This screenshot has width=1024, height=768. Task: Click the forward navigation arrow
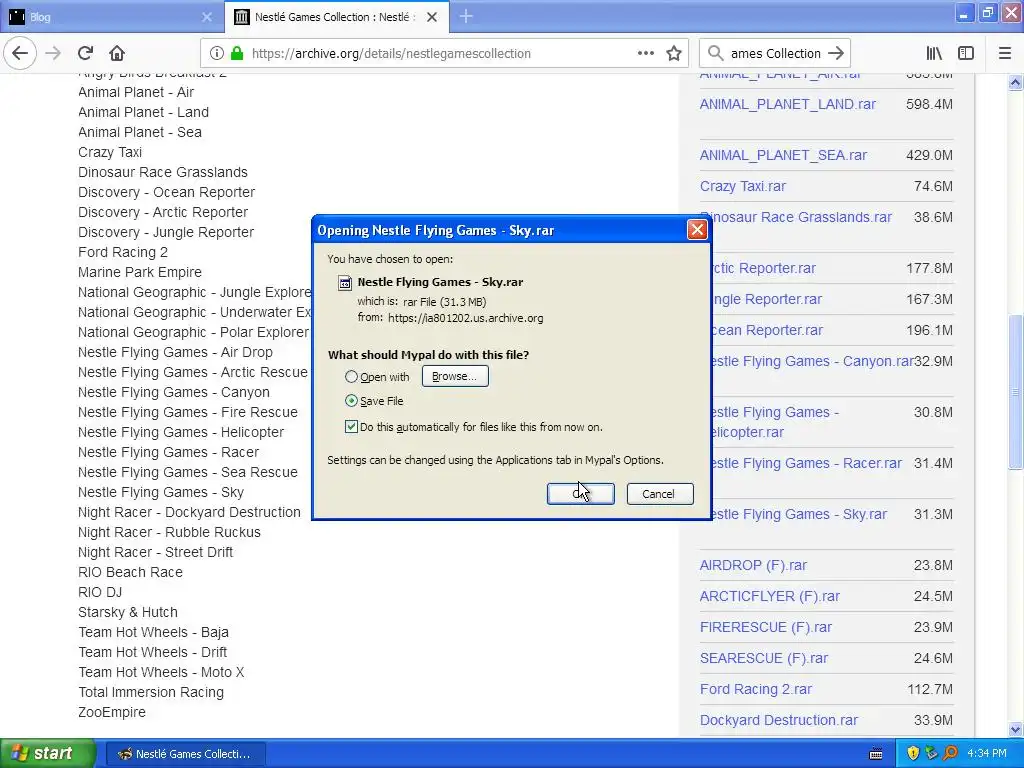click(x=53, y=53)
